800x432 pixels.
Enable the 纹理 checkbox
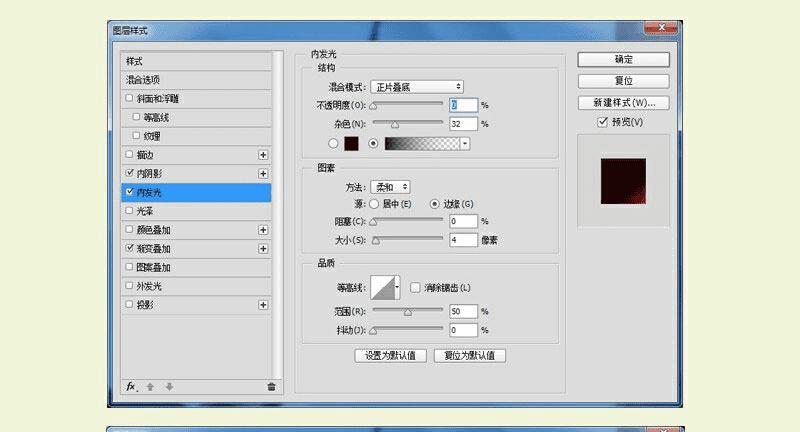click(x=136, y=136)
